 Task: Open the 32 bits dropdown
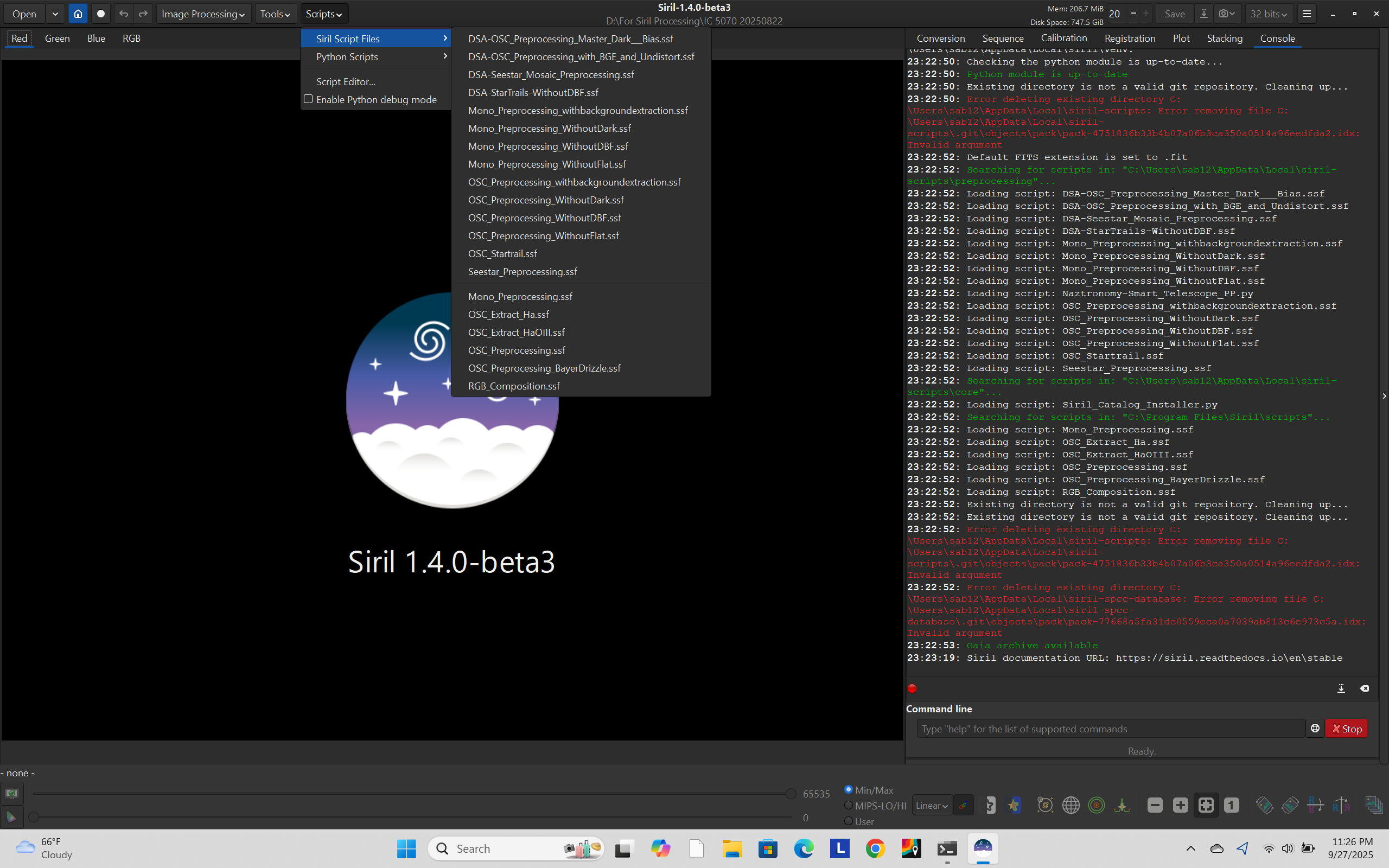[x=1269, y=14]
